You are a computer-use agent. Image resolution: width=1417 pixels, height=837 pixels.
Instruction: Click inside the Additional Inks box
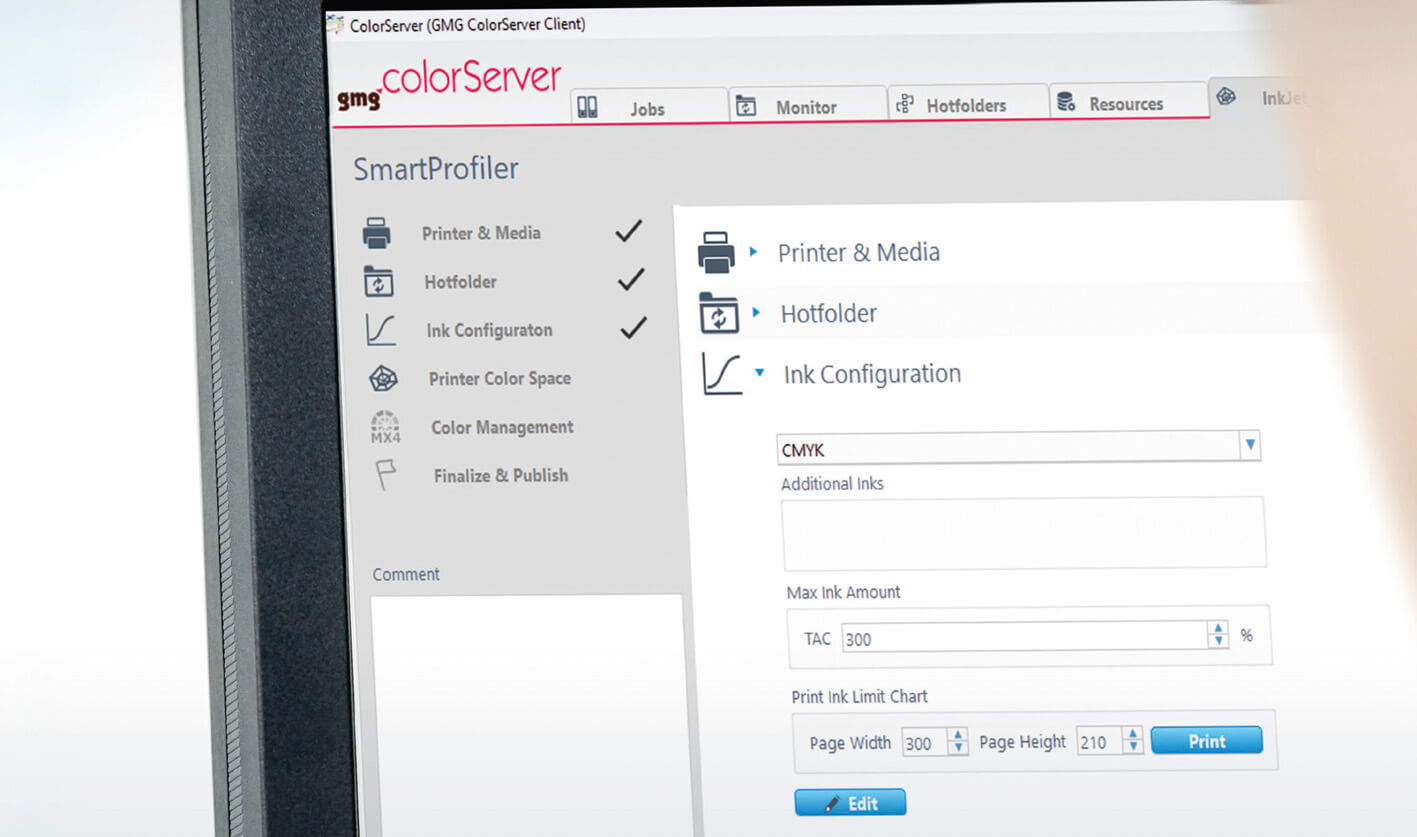1024,532
